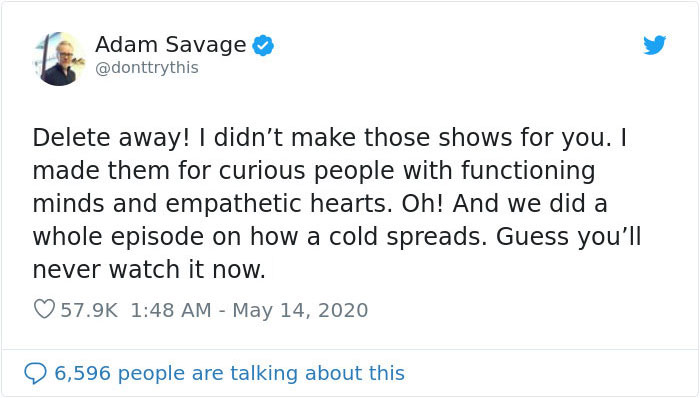Screen dimensions: 700x398
Task: Open Adam Savage's profile picture
Action: pos(59,59)
